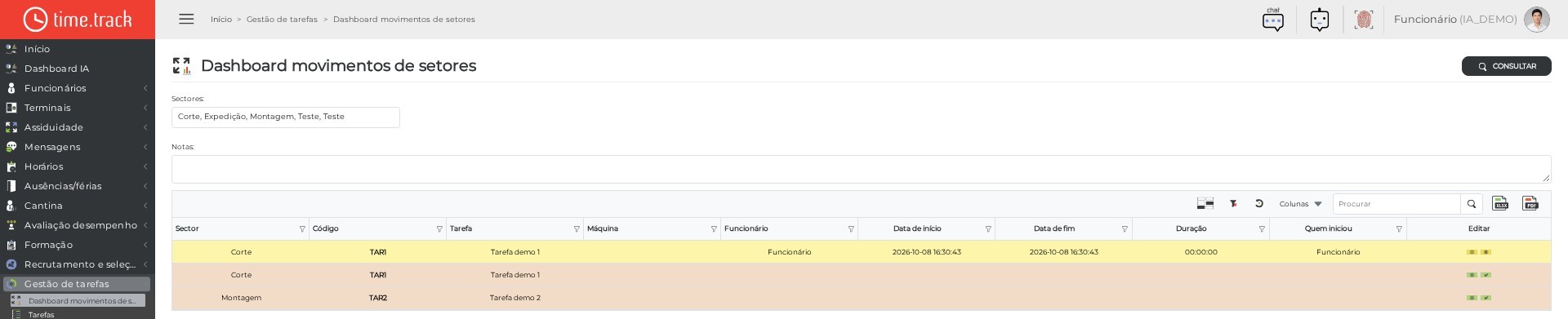
Task: Expand the Funcionários sidebar chevron
Action: pyautogui.click(x=145, y=88)
